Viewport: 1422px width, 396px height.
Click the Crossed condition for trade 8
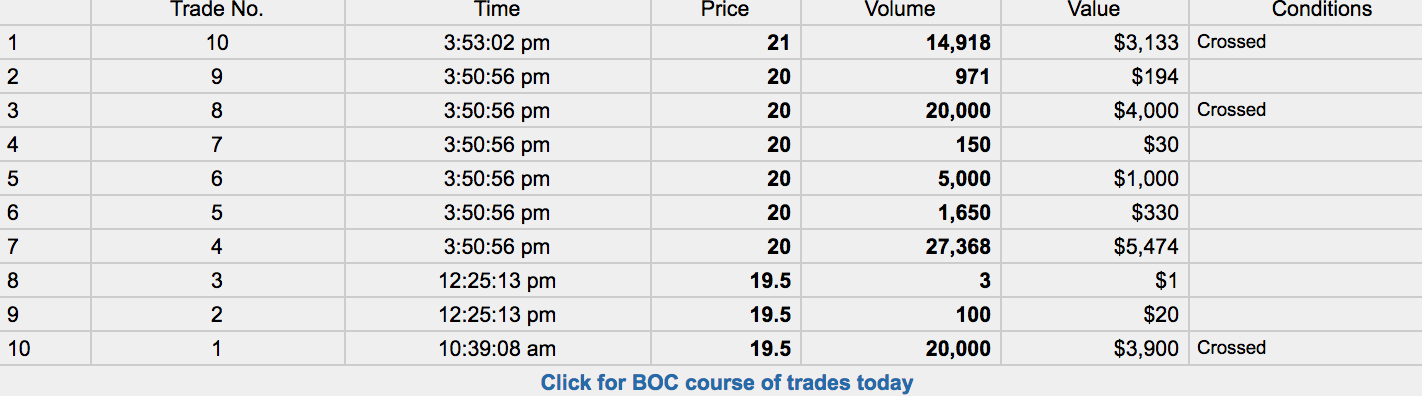tap(1231, 110)
